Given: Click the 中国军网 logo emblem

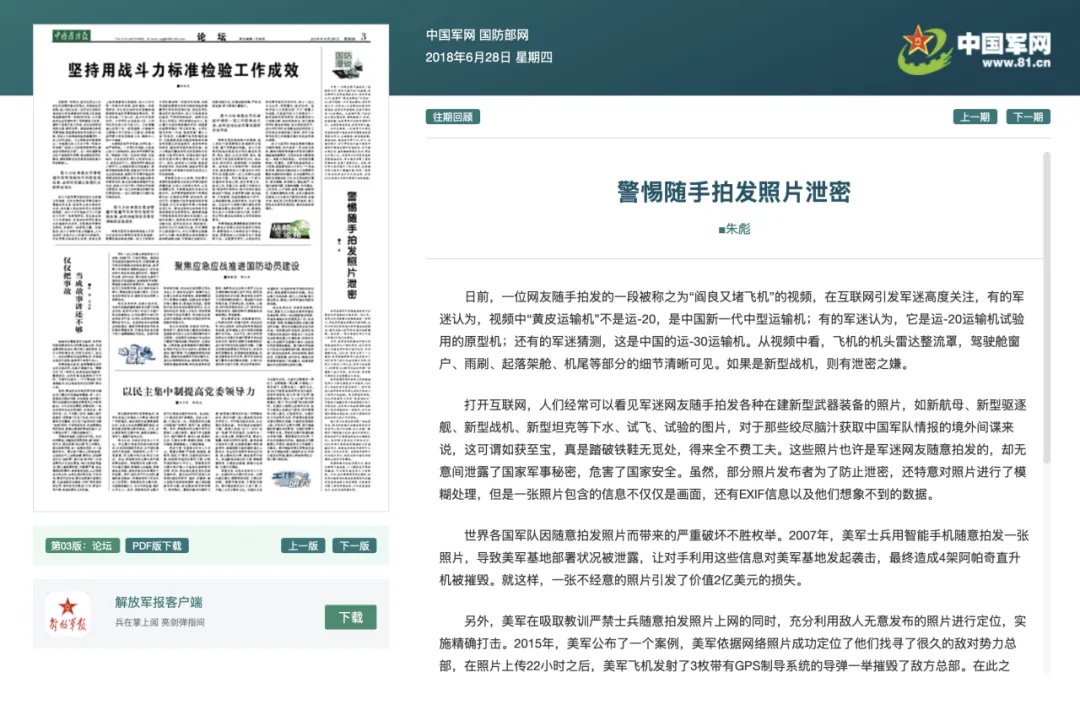Looking at the screenshot, I should pyautogui.click(x=923, y=50).
